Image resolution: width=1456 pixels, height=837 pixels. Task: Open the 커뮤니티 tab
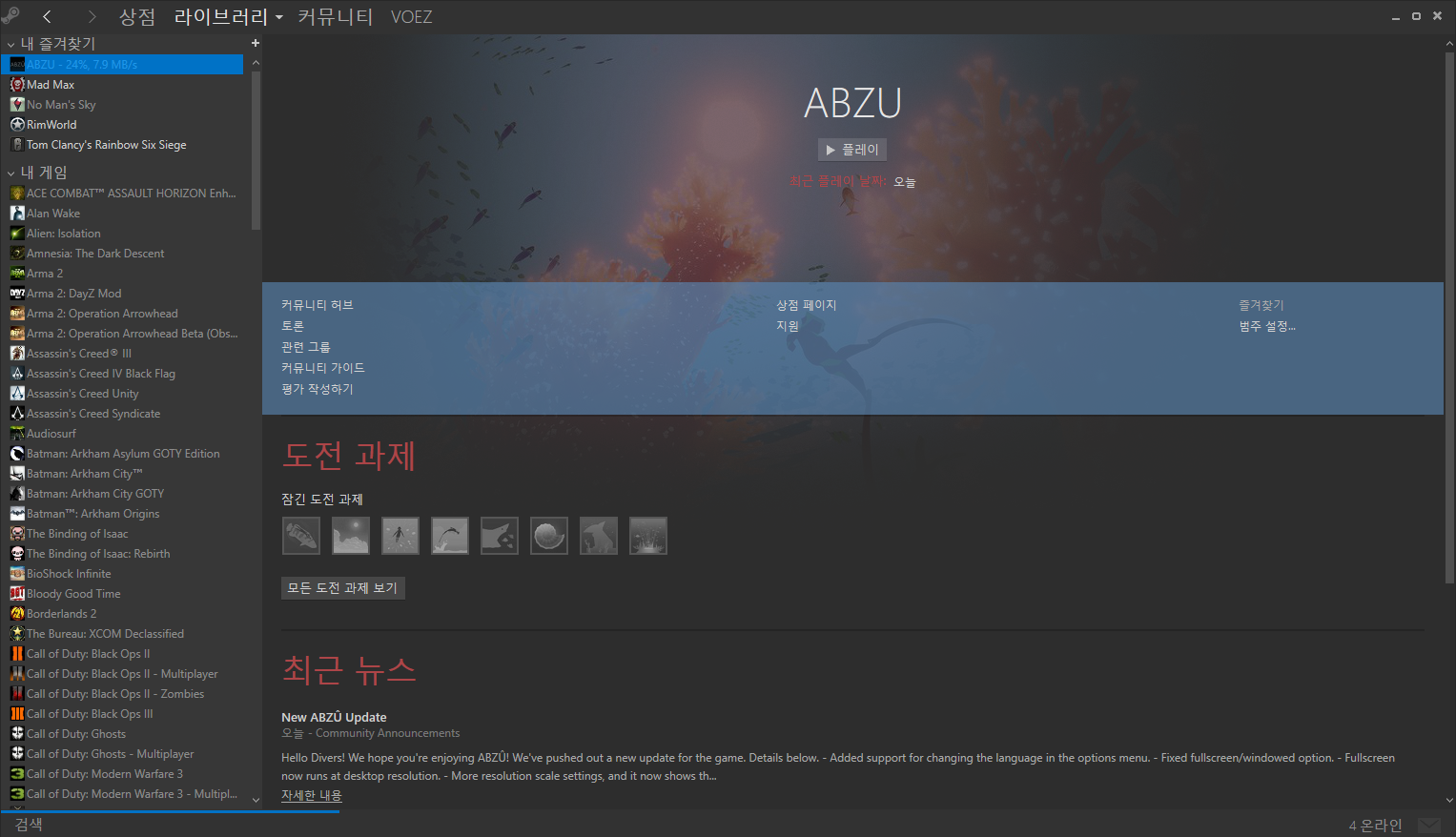336,17
